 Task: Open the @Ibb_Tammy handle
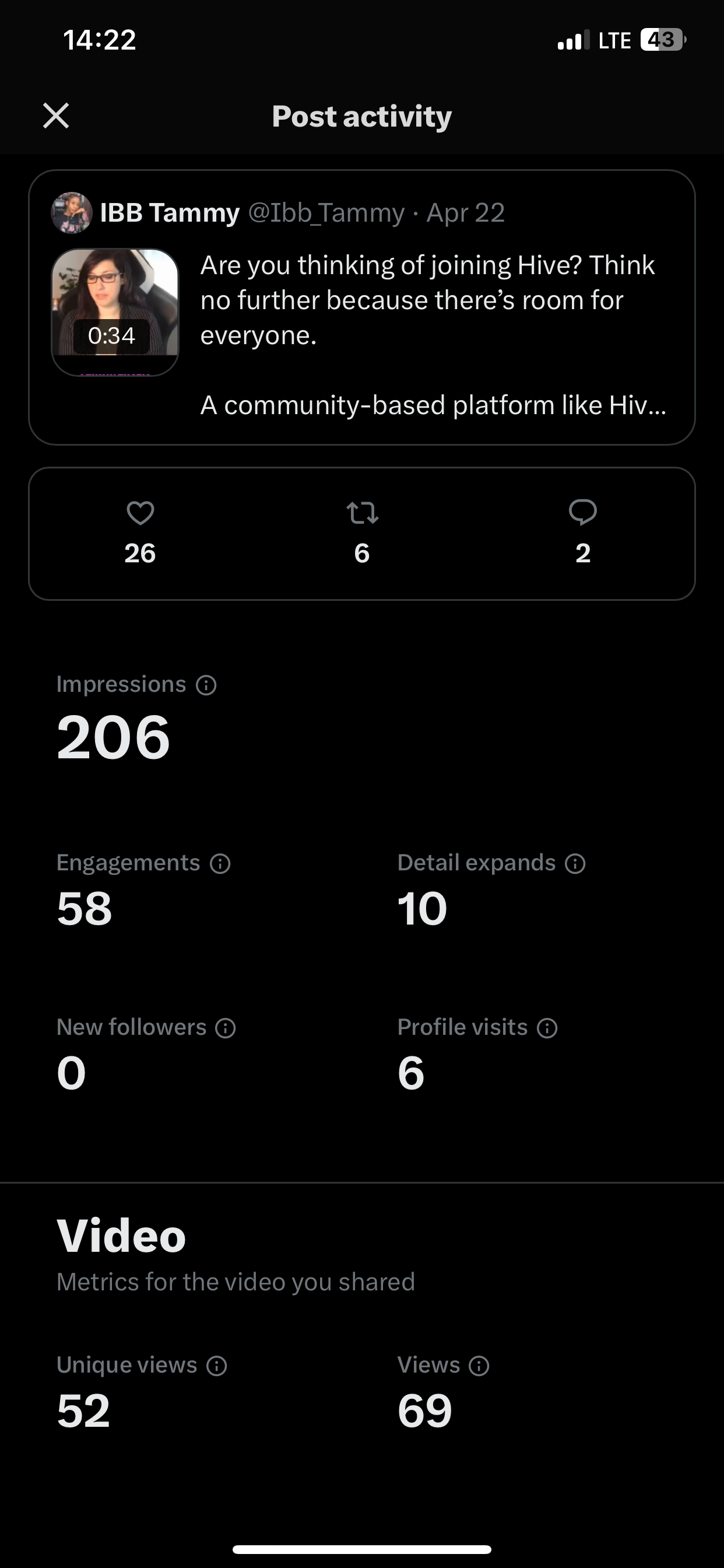point(326,213)
